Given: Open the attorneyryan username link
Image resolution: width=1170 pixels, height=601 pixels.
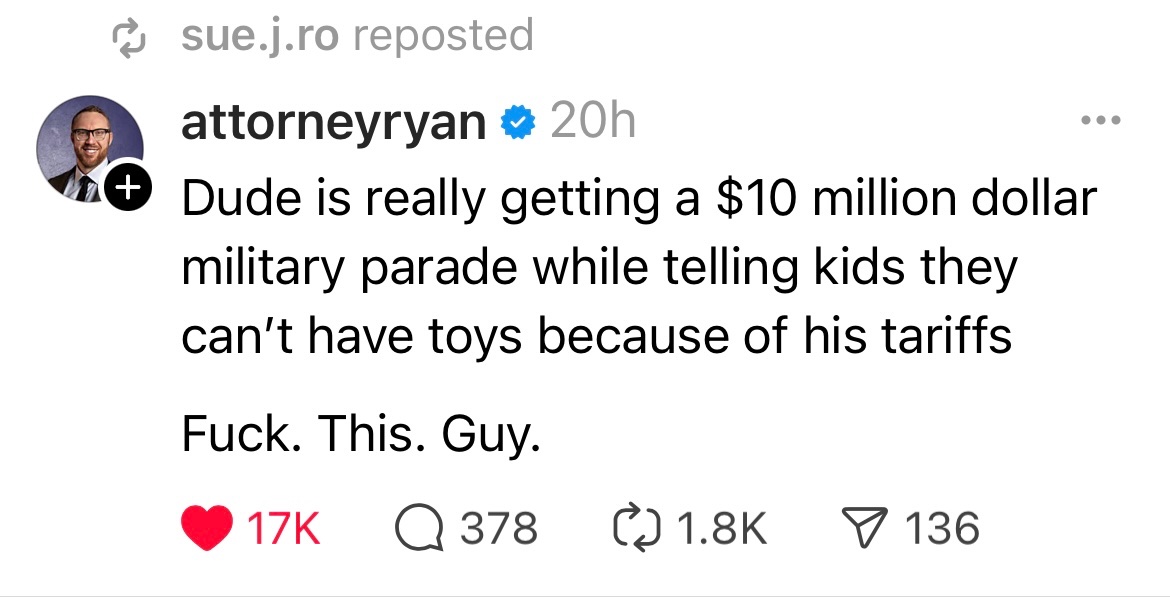Looking at the screenshot, I should pos(333,123).
